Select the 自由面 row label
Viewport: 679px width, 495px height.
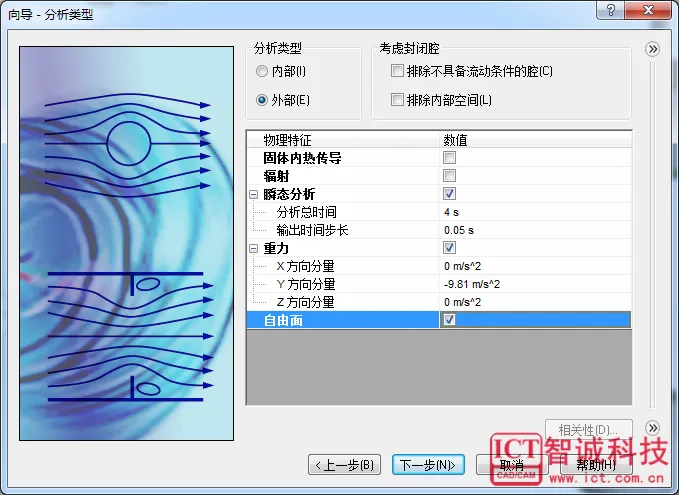(283, 320)
